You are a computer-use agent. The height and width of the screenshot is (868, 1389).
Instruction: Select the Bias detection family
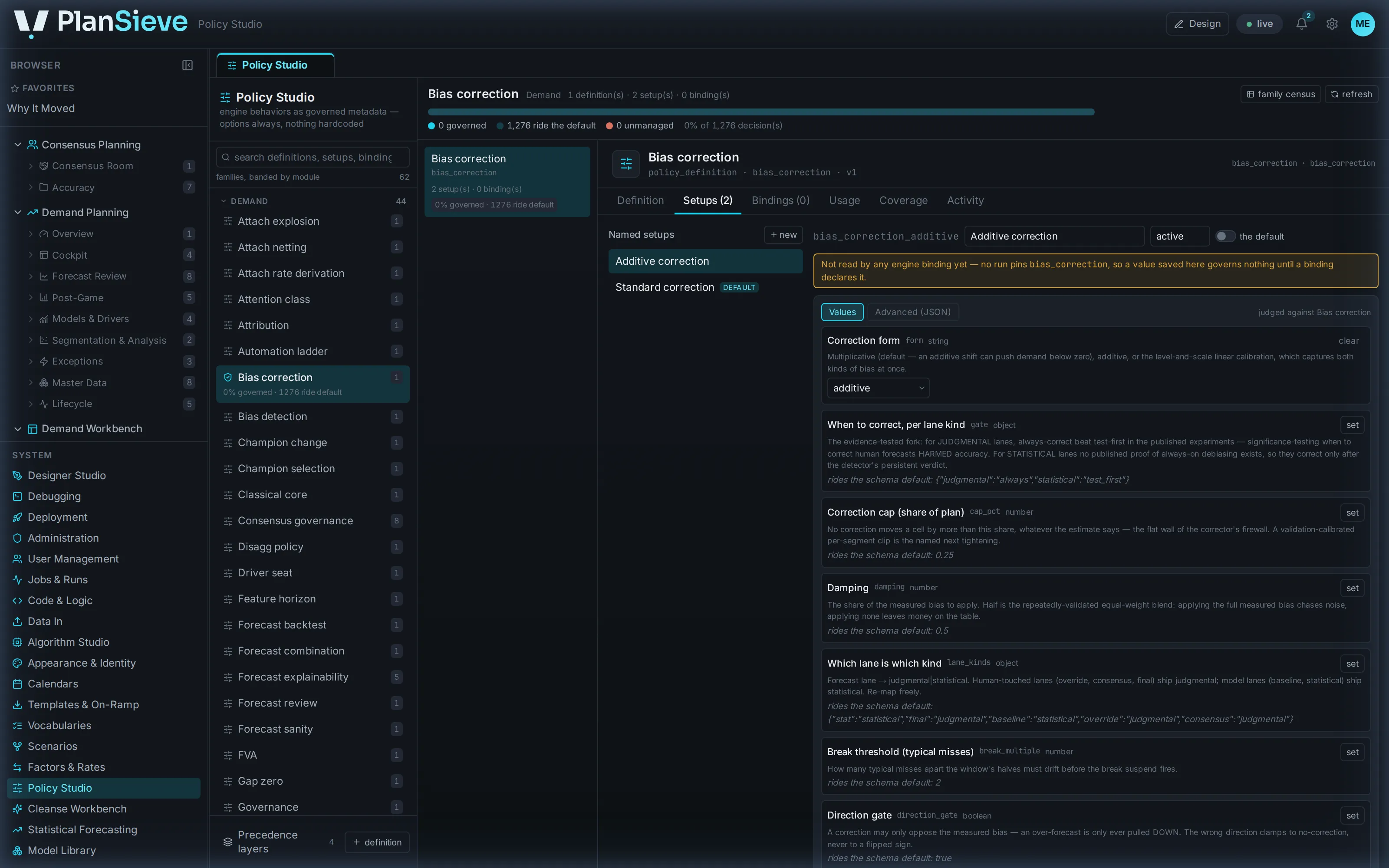[313, 416]
